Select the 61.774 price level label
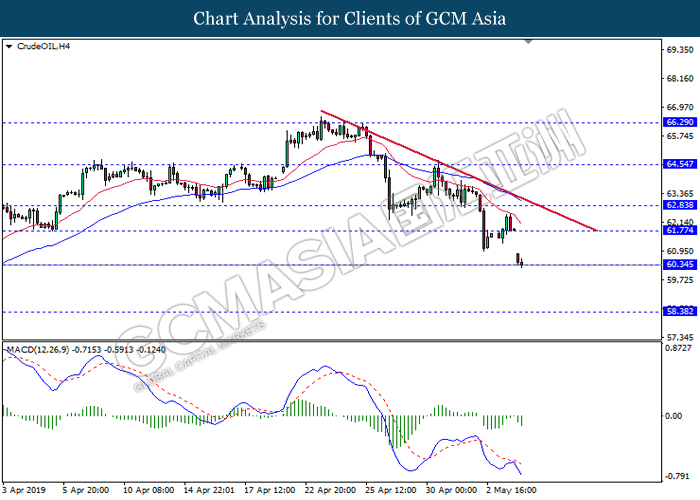This screenshot has height=500, width=700. point(680,230)
